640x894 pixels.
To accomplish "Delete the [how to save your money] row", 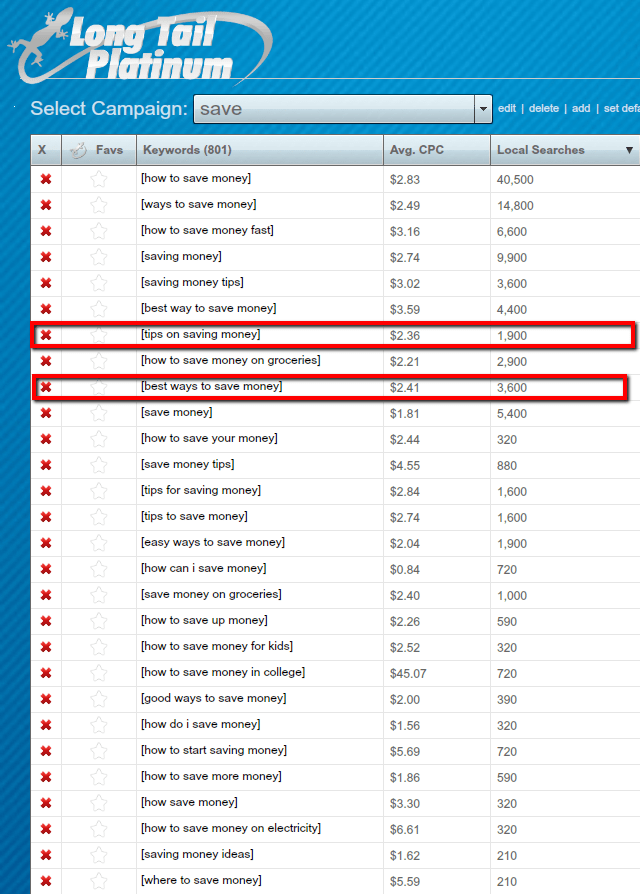I will [46, 439].
